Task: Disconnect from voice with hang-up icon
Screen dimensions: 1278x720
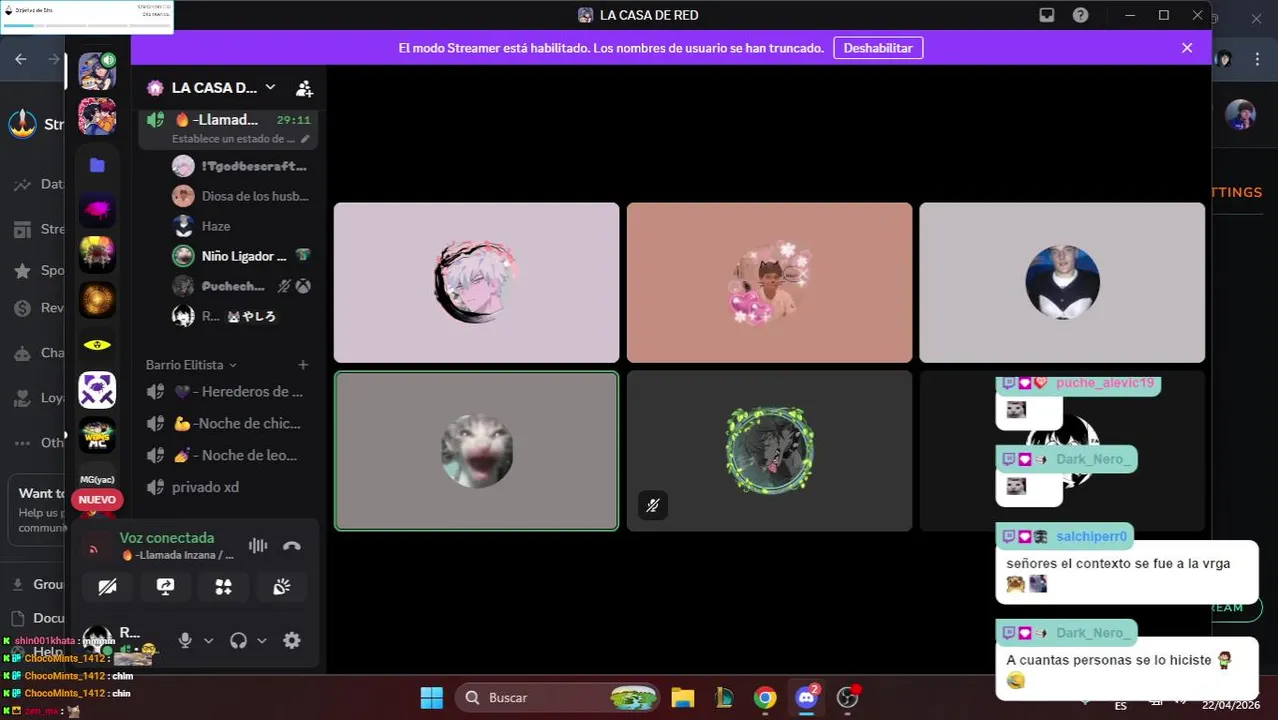Action: click(x=292, y=546)
